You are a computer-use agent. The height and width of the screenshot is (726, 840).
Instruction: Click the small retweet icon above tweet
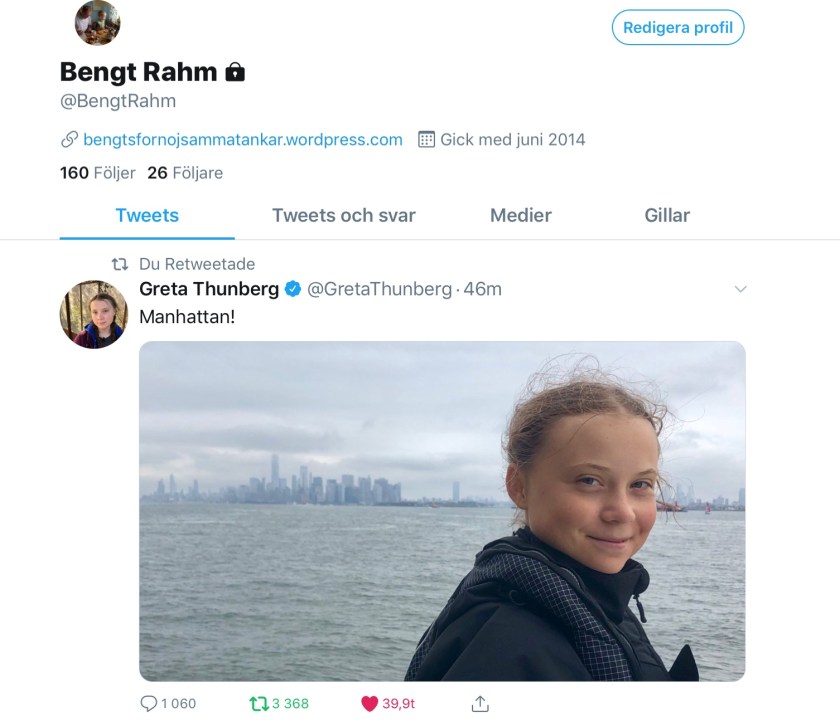[119, 264]
